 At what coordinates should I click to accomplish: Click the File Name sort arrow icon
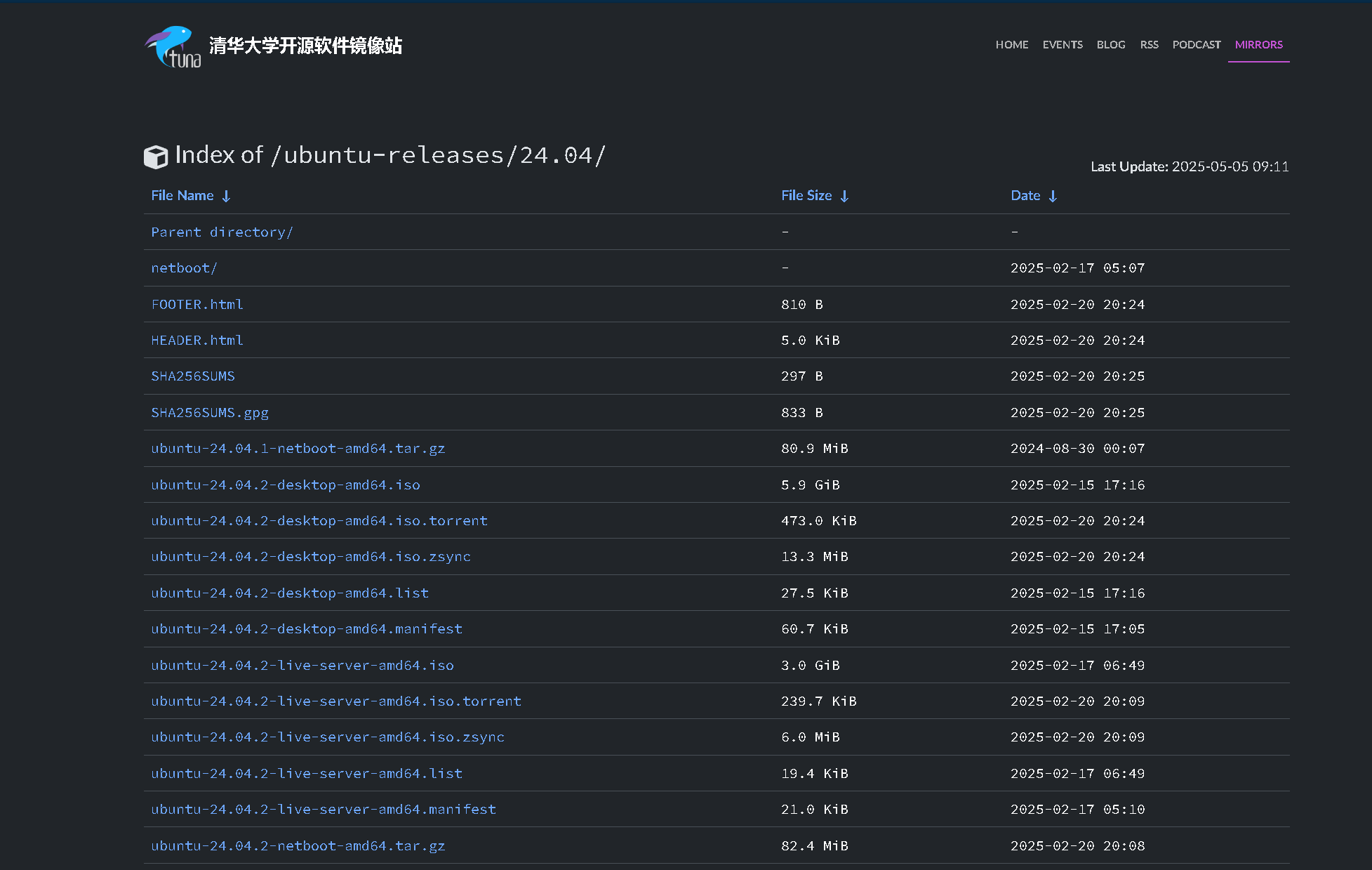pyautogui.click(x=226, y=197)
